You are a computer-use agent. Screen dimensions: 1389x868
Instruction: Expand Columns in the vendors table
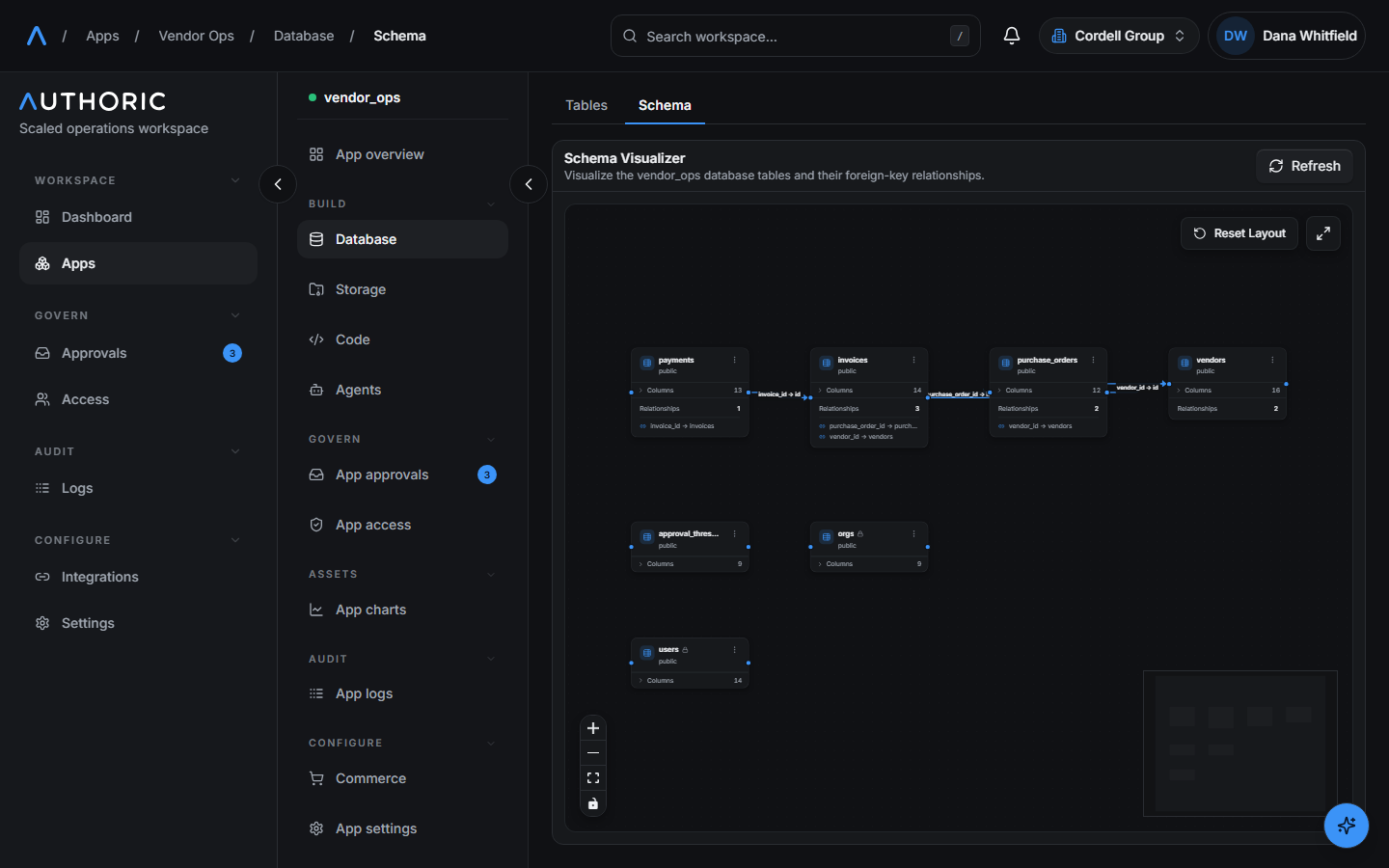pyautogui.click(x=1228, y=391)
